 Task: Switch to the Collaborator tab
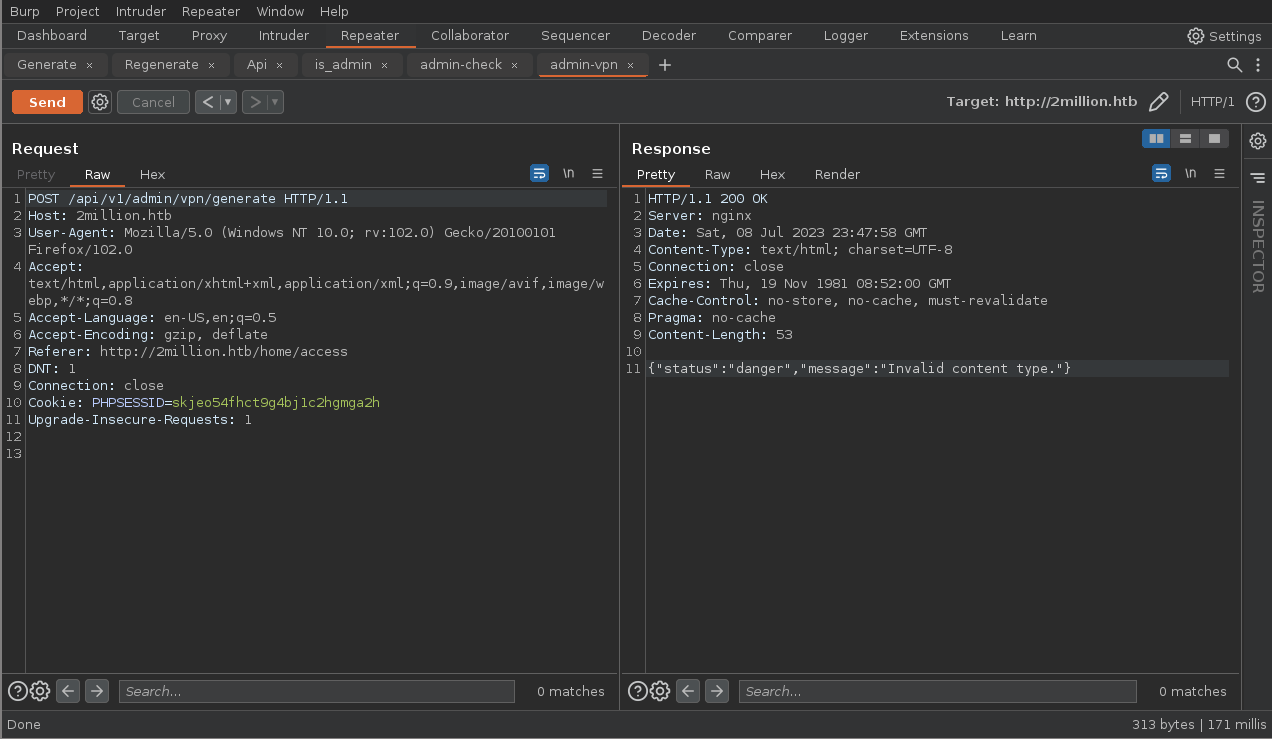click(x=470, y=35)
